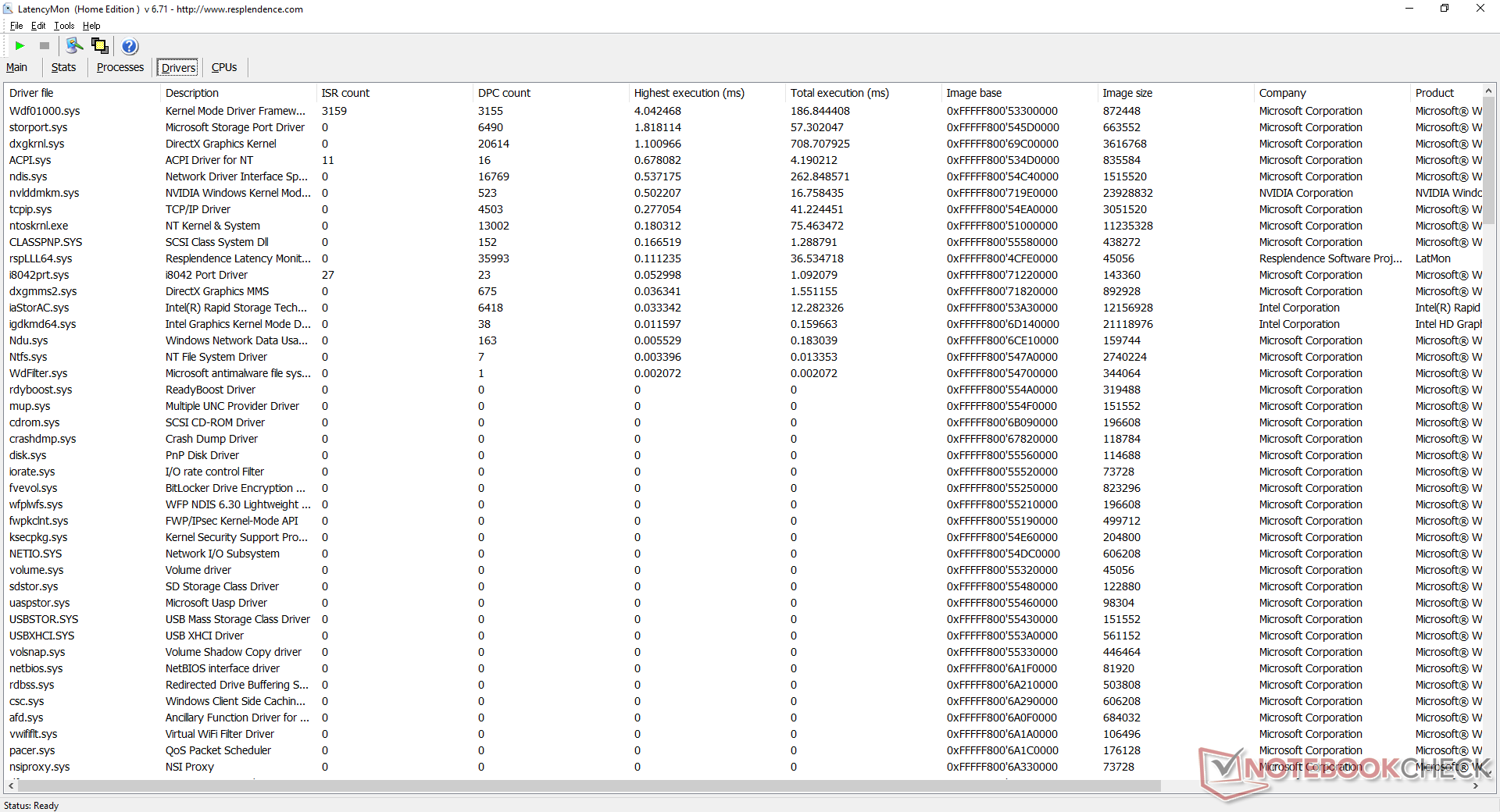
Task: Switch to the CPUs tab
Action: [x=224, y=67]
